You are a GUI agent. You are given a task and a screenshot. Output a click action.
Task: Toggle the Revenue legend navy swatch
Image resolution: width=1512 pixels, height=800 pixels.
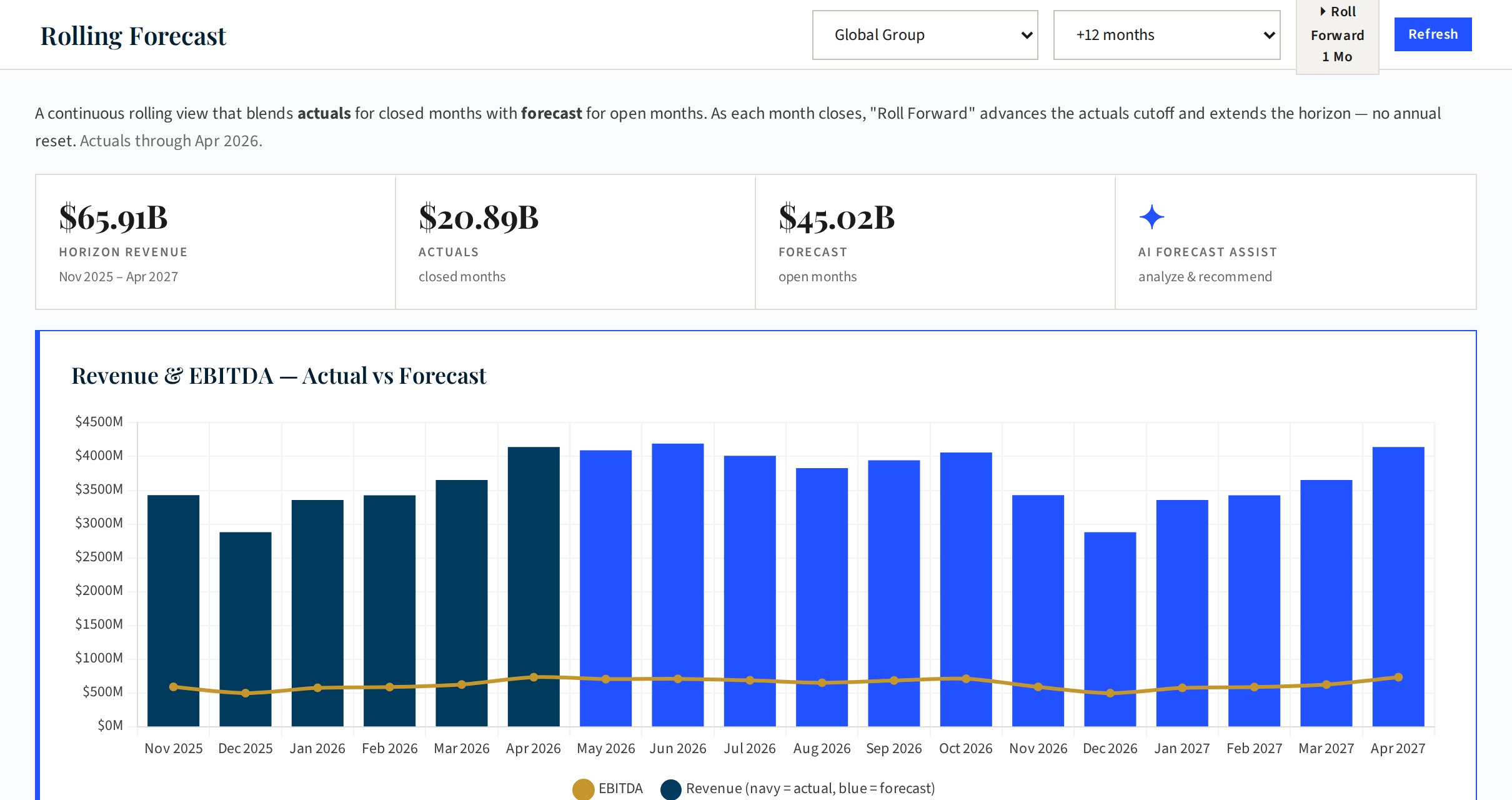[671, 789]
